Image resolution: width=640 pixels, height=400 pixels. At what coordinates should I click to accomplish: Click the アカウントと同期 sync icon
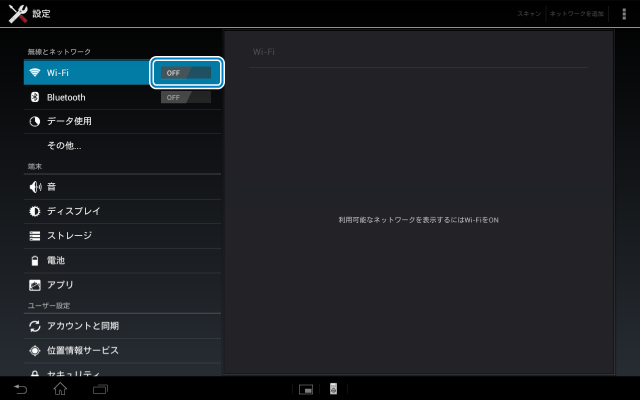pos(35,326)
